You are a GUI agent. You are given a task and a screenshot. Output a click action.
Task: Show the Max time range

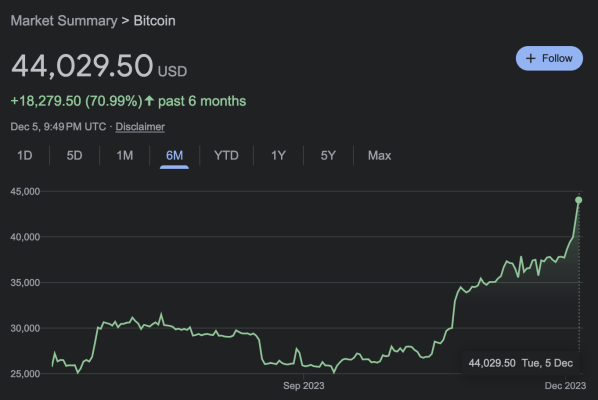pyautogui.click(x=379, y=156)
